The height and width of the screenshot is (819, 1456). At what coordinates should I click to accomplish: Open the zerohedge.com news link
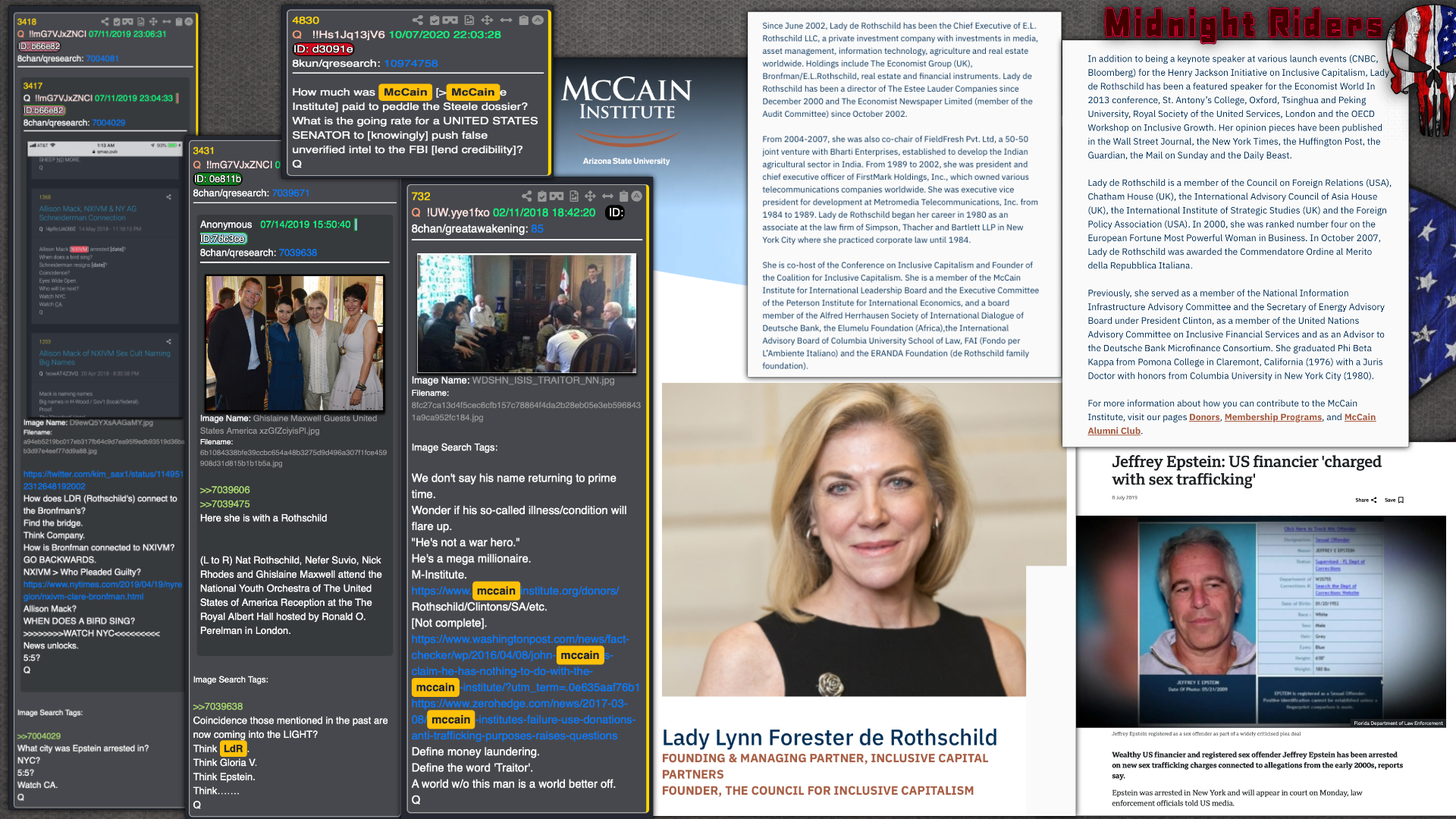[x=523, y=720]
